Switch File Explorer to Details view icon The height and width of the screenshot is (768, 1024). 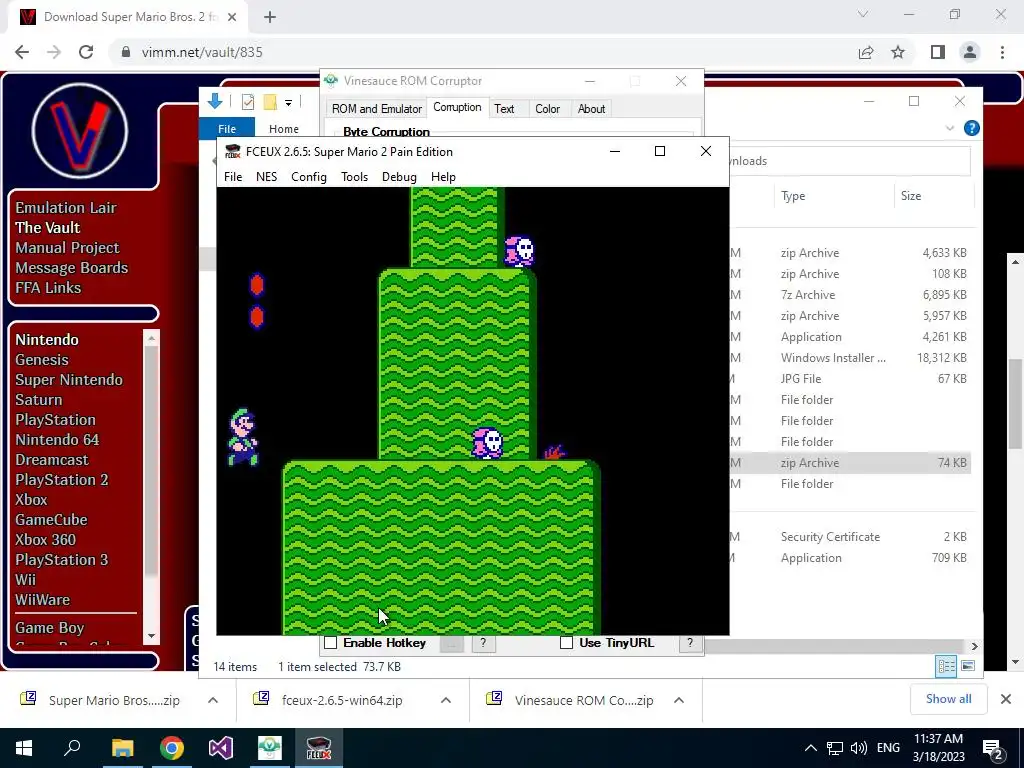click(946, 666)
